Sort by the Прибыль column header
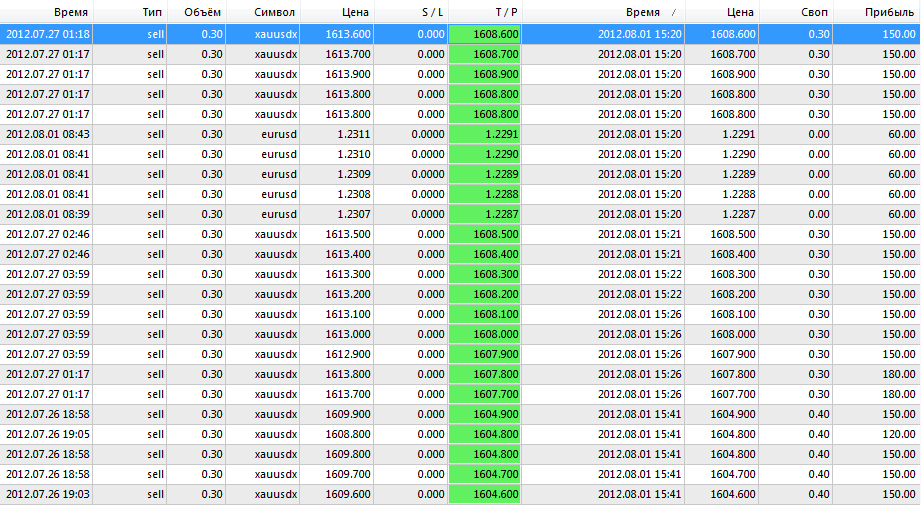This screenshot has width=921, height=505. click(876, 12)
